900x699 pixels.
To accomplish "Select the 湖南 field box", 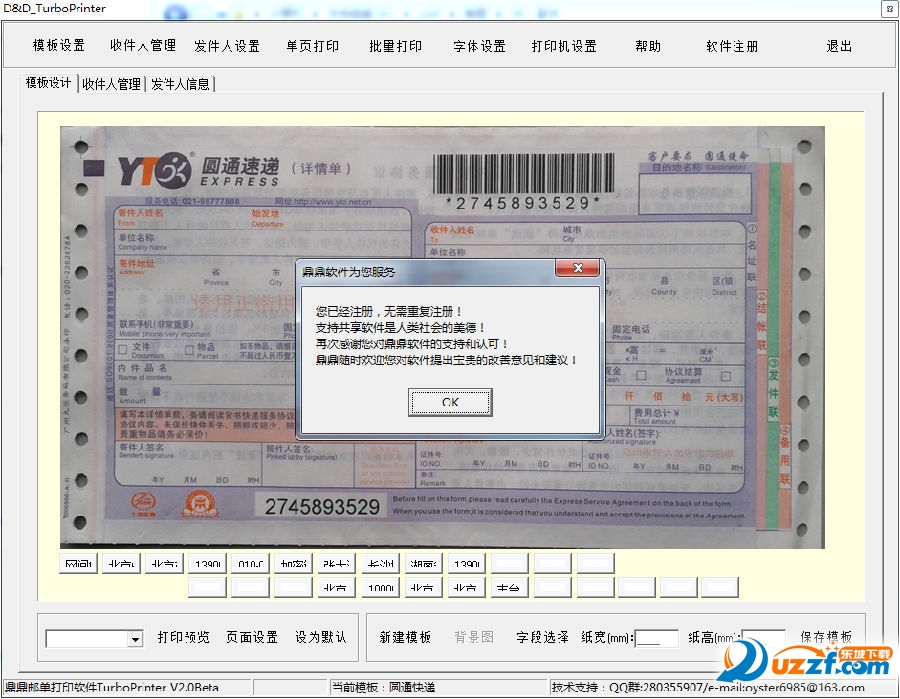I will click(424, 564).
